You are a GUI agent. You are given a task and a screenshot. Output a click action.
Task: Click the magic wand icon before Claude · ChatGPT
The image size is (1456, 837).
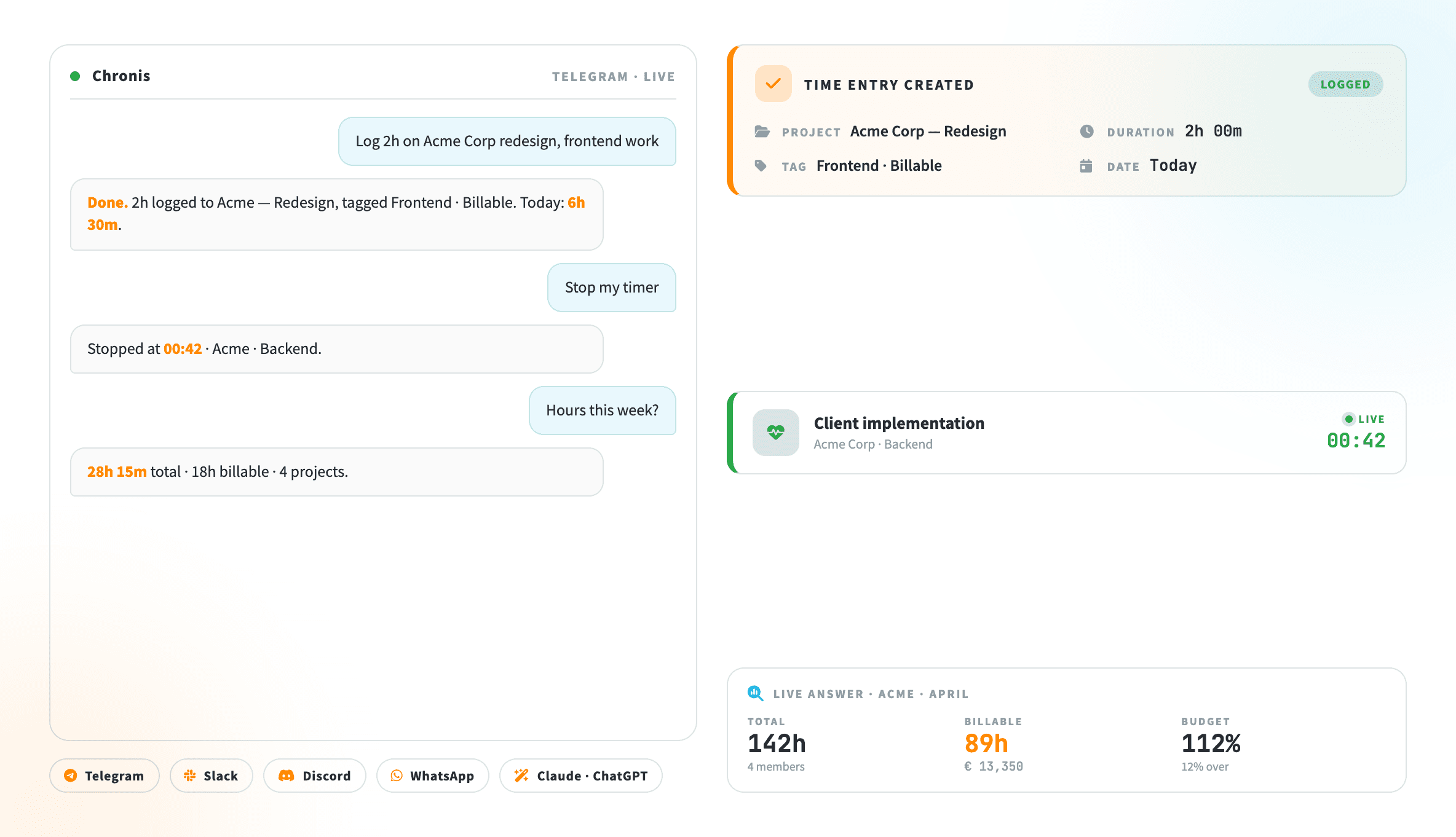point(521,776)
